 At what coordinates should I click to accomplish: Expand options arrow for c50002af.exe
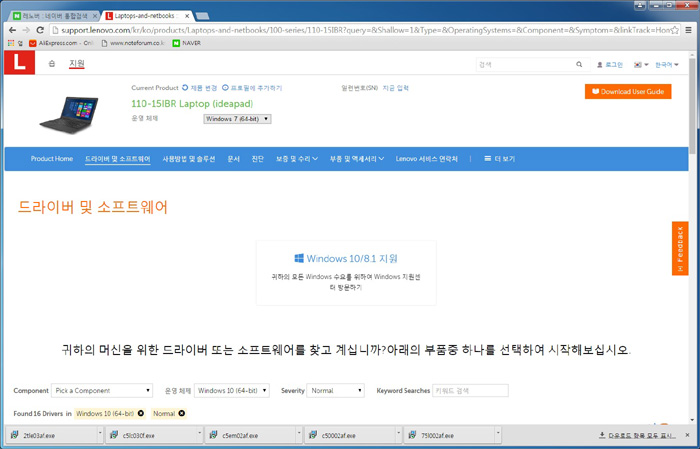tap(399, 434)
